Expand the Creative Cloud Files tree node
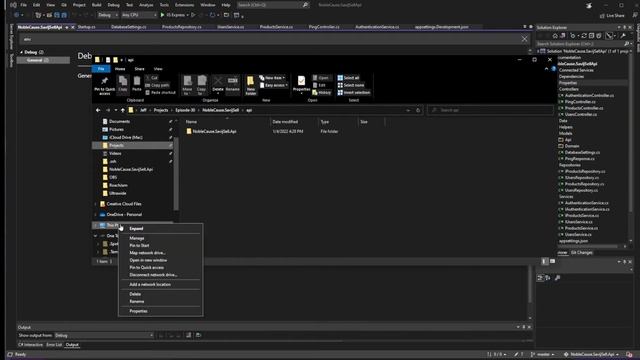The width and height of the screenshot is (640, 360). pyautogui.click(x=96, y=204)
